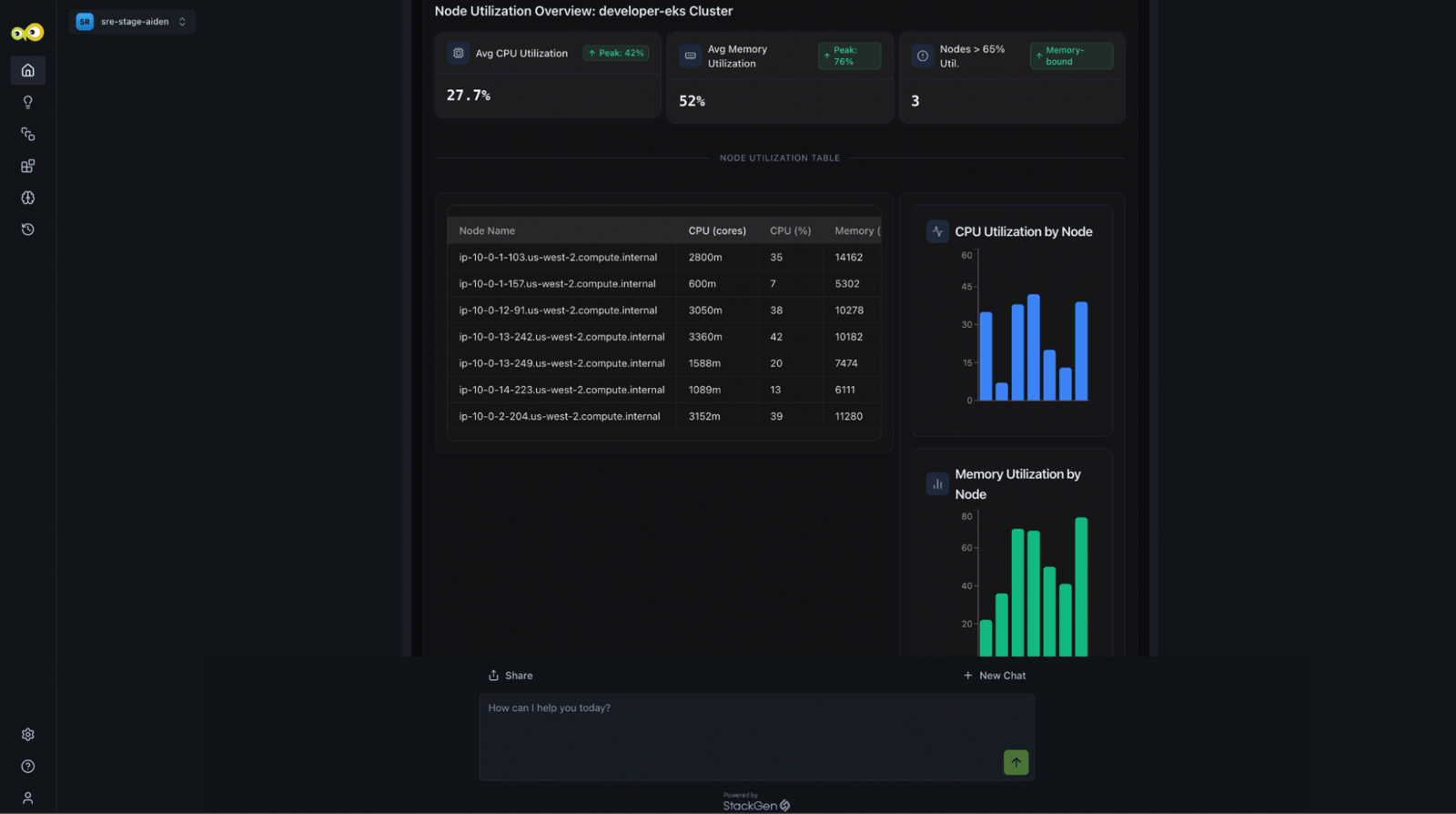Screen dimensions: 1456x814
Task: Select row ip-10-0-1-157.us-west-2.compute.internal
Action: click(663, 284)
